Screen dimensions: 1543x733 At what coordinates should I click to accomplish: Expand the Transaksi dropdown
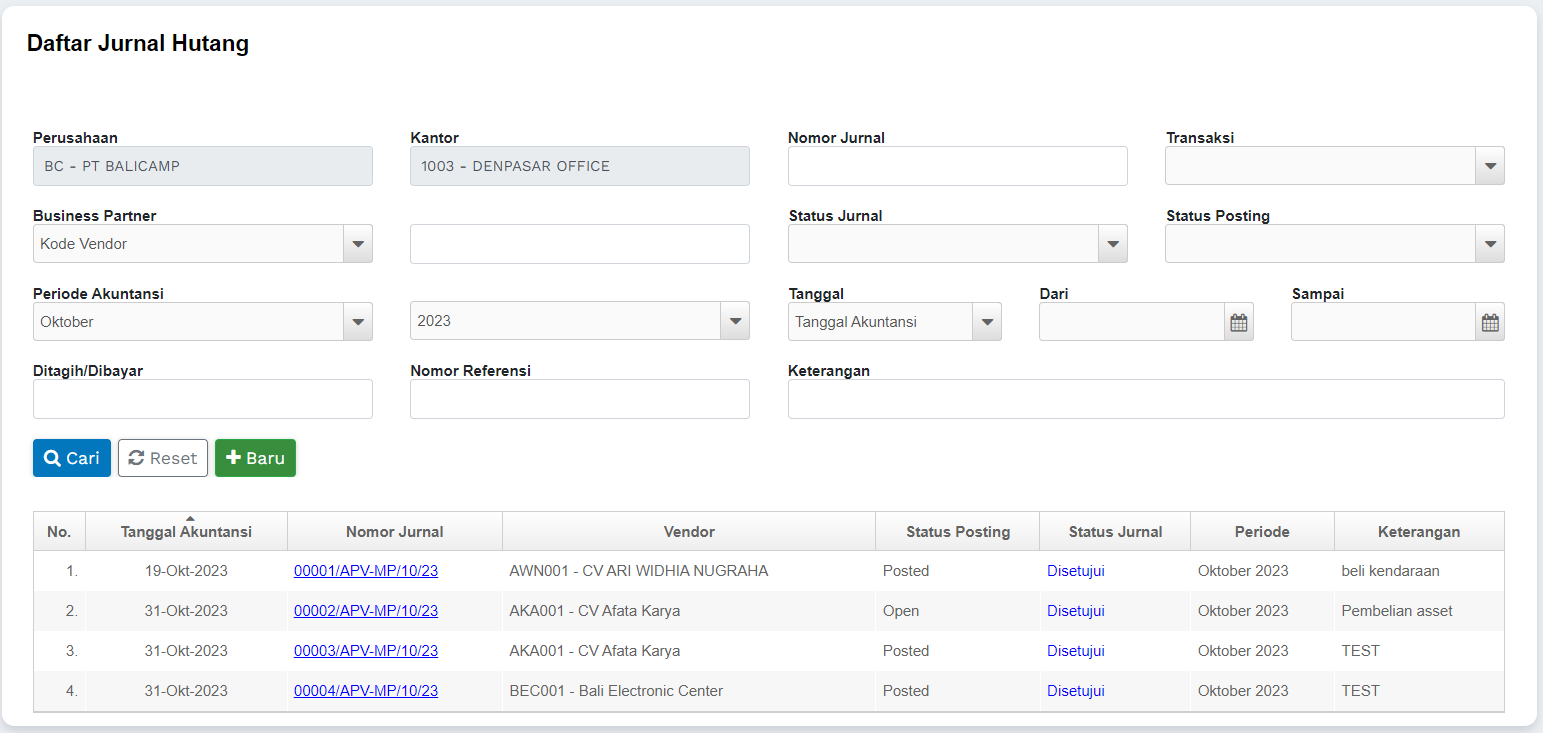[1490, 166]
